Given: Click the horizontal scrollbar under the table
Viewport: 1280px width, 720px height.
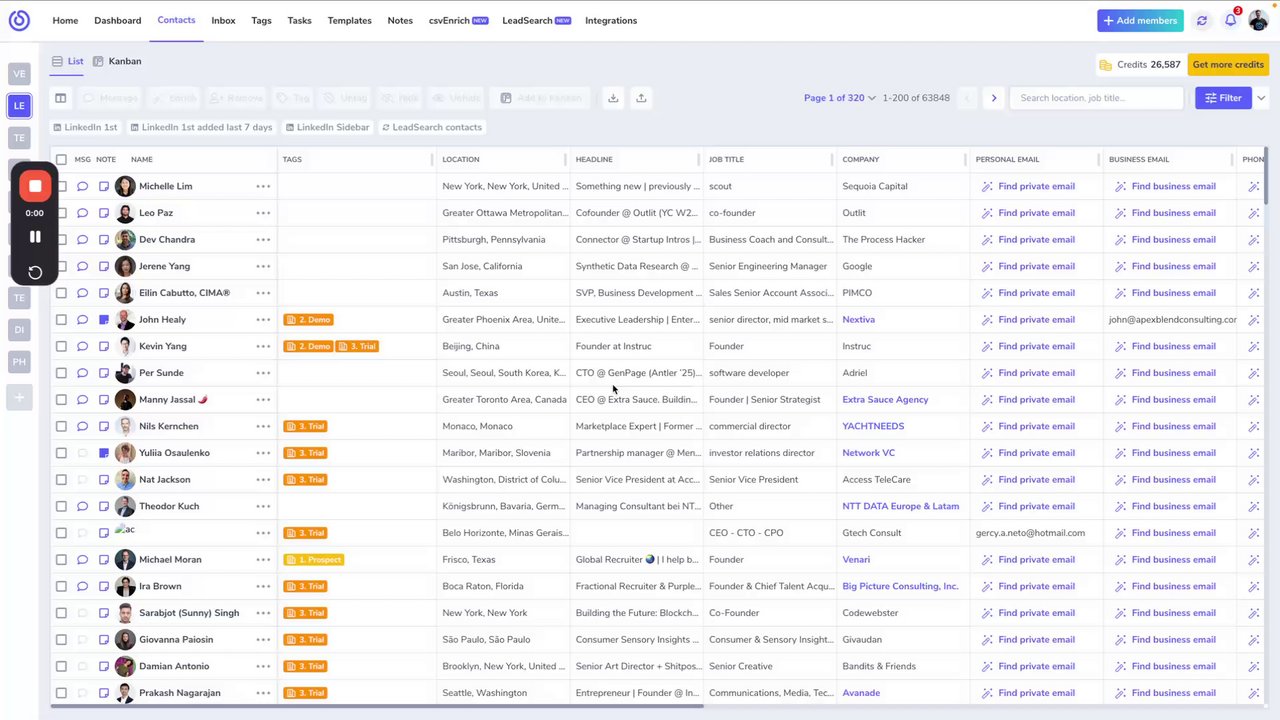Looking at the screenshot, I should pyautogui.click(x=376, y=706).
